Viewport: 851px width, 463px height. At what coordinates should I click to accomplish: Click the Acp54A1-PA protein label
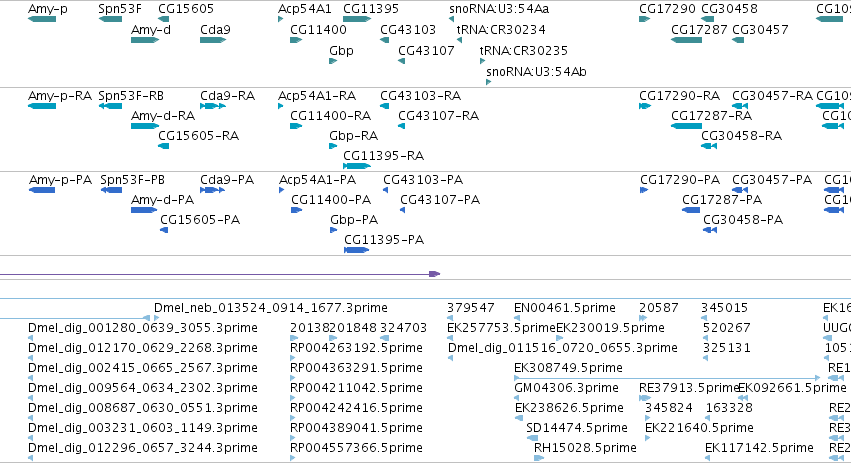(x=317, y=180)
